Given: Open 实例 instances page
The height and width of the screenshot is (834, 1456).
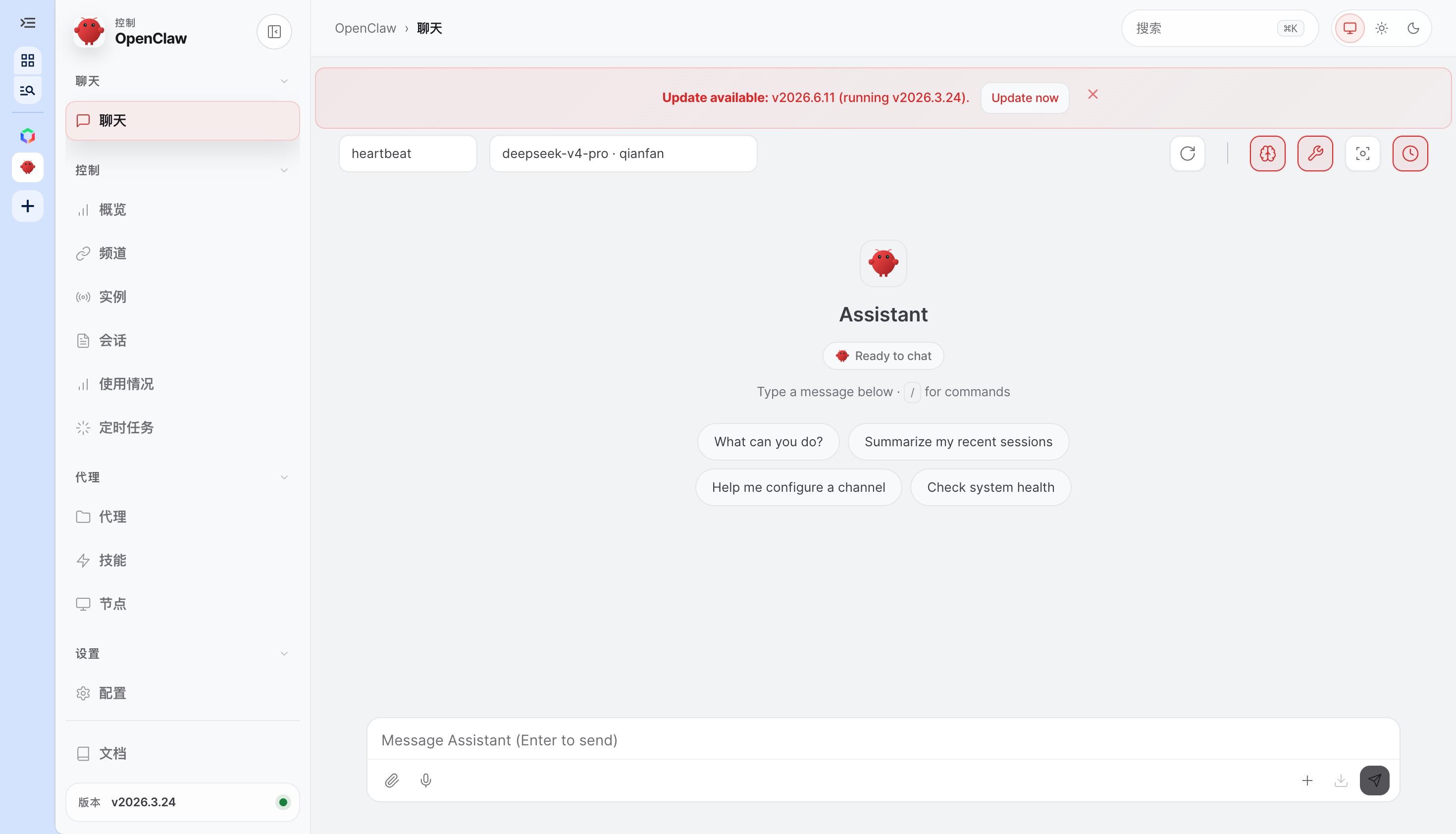Looking at the screenshot, I should pyautogui.click(x=183, y=297).
